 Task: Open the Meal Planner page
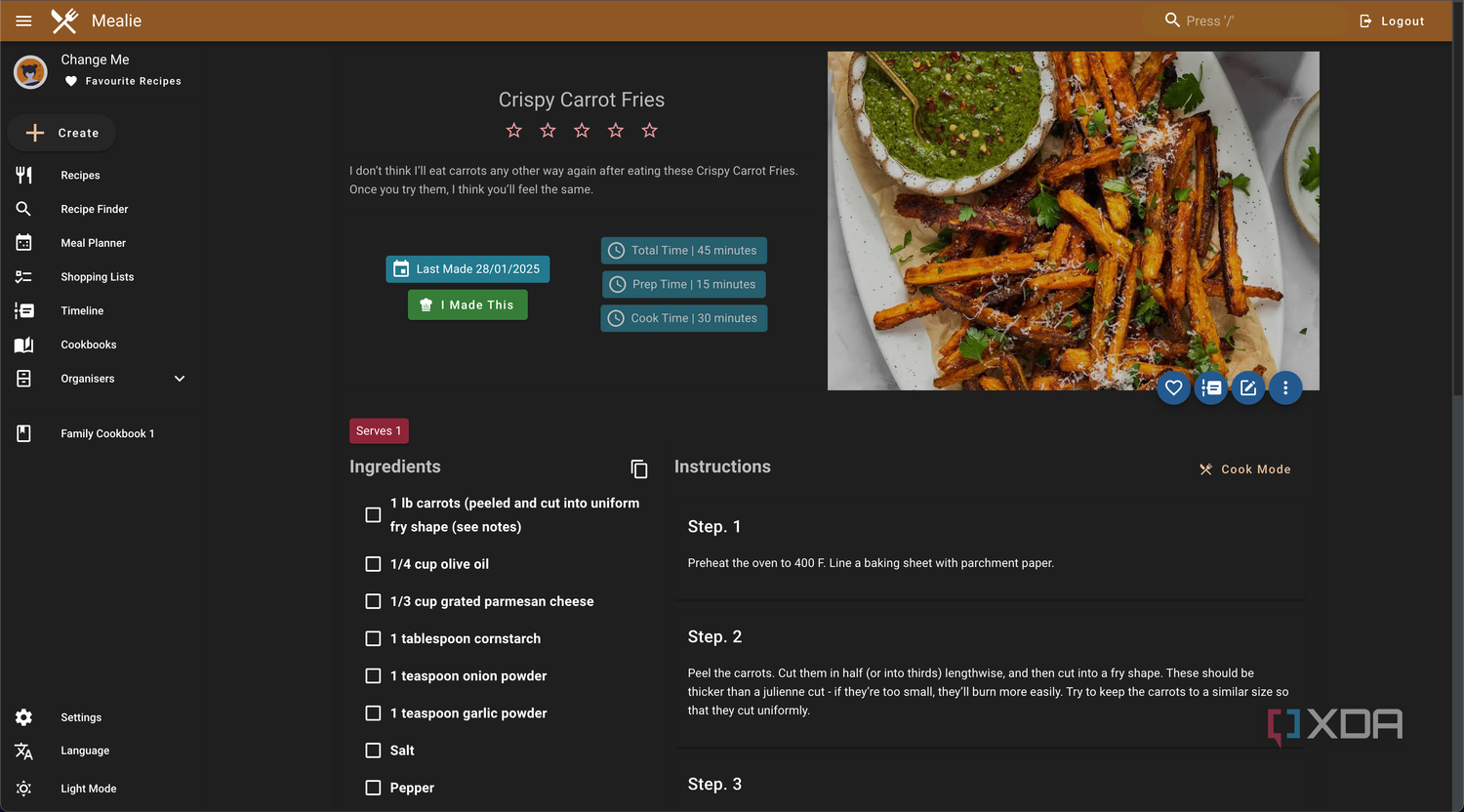(x=94, y=243)
